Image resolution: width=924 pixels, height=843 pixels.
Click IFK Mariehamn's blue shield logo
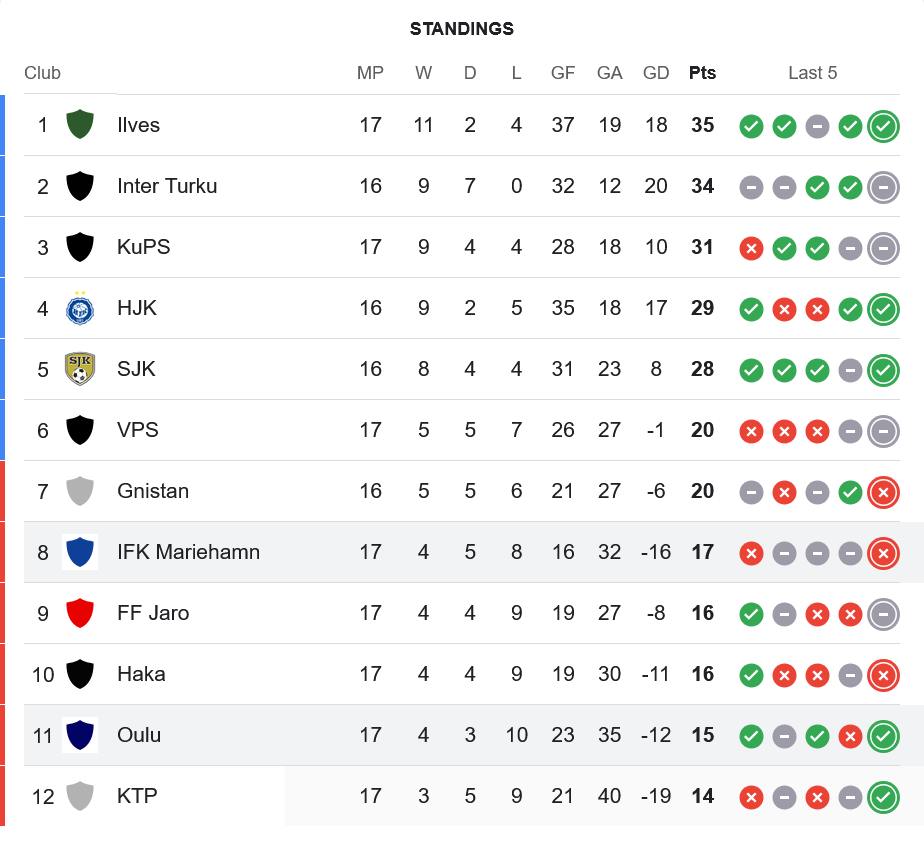pyautogui.click(x=80, y=552)
